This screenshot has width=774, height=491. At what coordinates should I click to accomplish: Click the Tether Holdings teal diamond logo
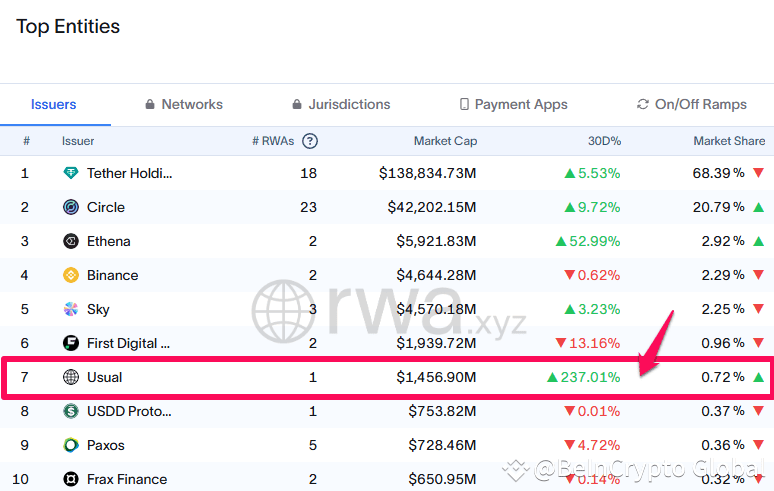coord(71,173)
